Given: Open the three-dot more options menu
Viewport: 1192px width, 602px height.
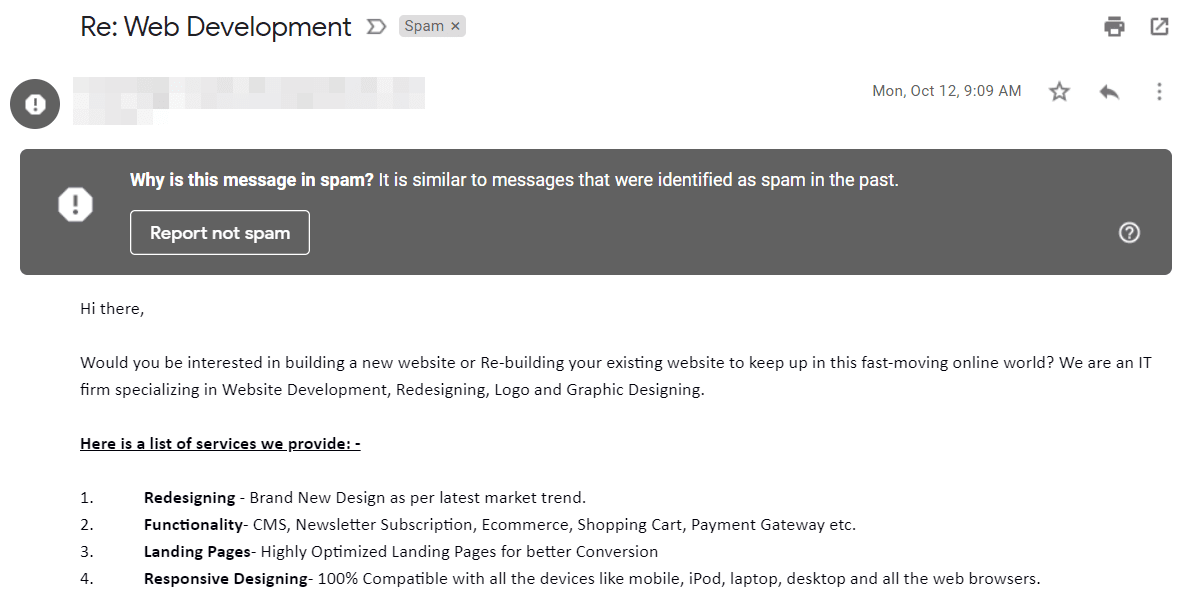Looking at the screenshot, I should [x=1159, y=91].
